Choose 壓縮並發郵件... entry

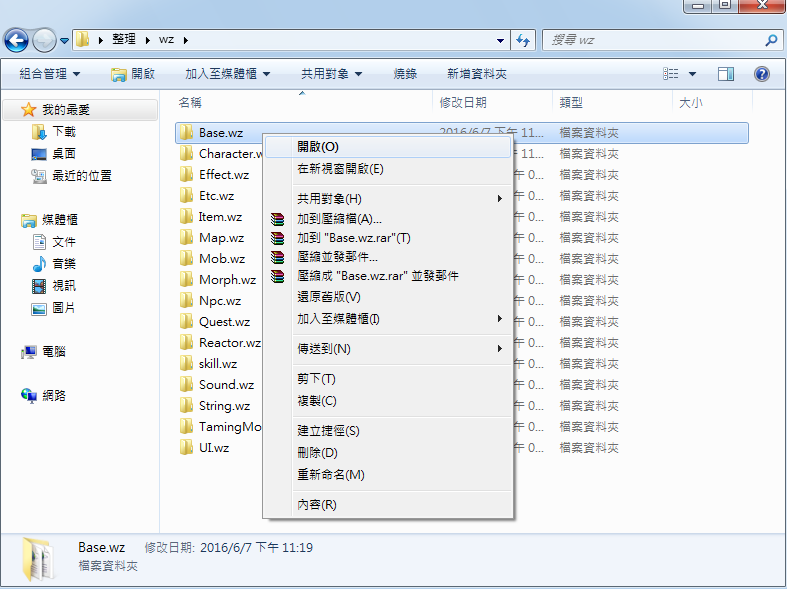pos(387,257)
